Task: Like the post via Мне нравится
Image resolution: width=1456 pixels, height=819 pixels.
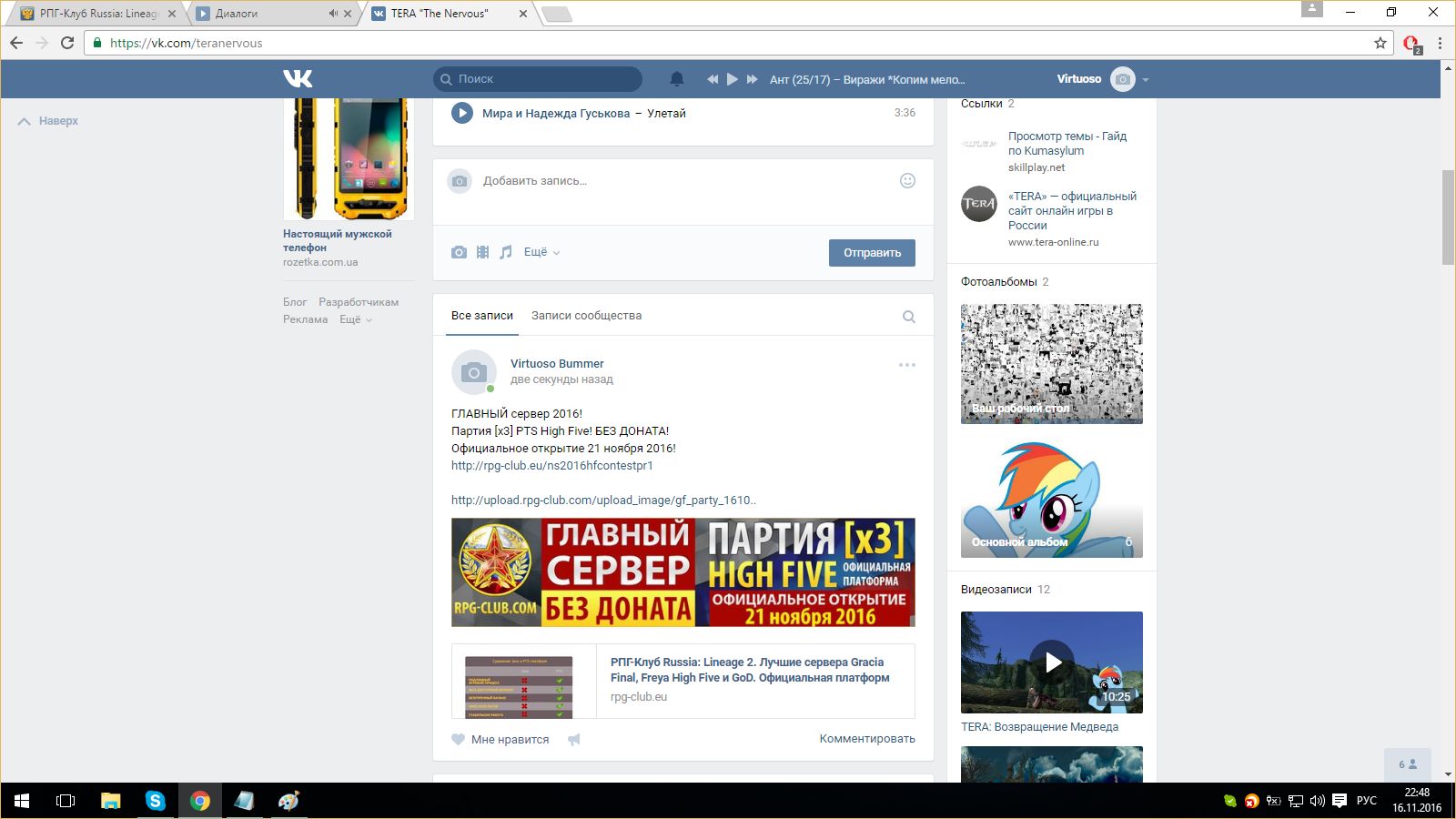Action: point(500,740)
